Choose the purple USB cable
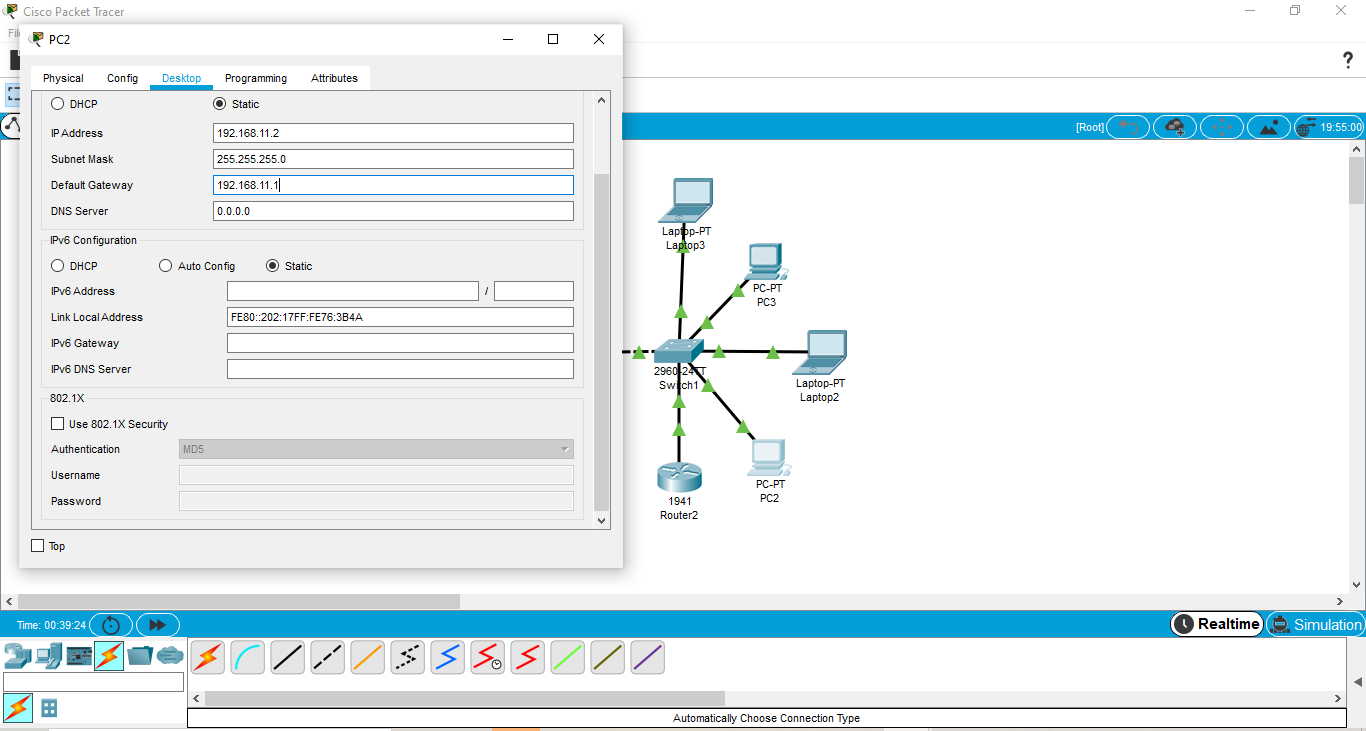The image size is (1366, 731). coord(648,657)
